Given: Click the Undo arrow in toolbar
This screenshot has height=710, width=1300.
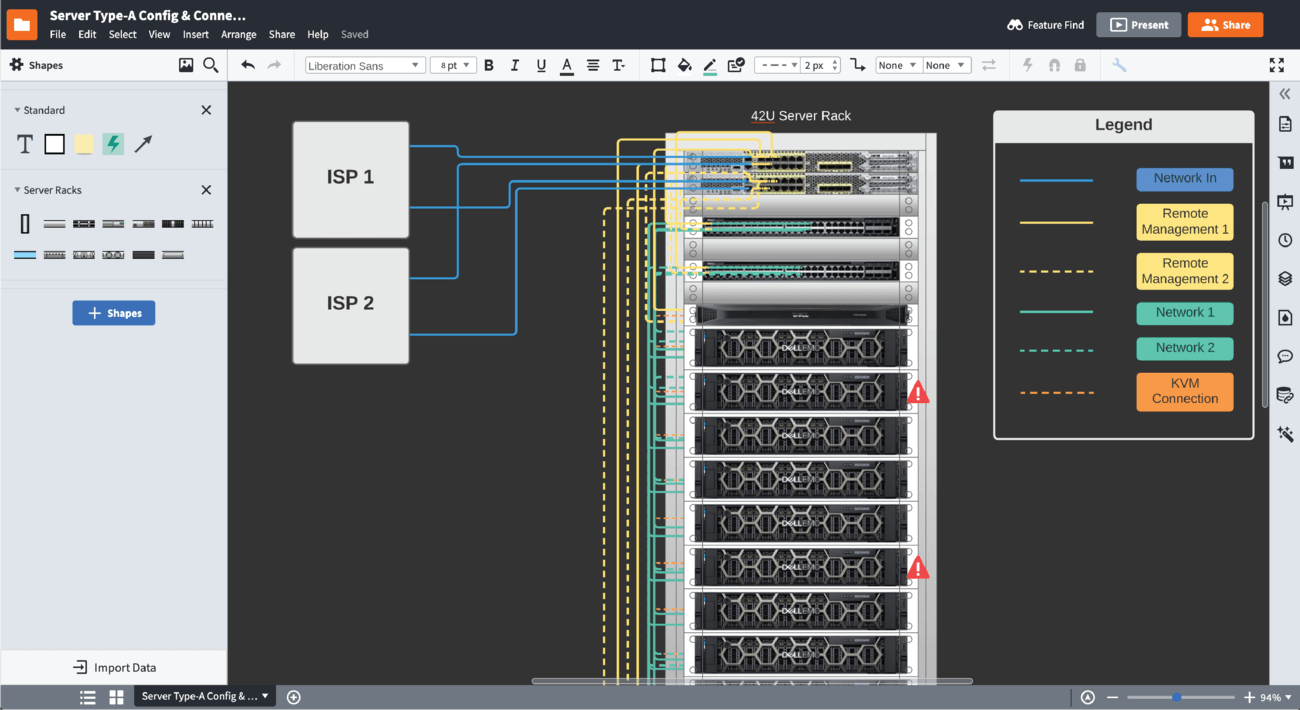Looking at the screenshot, I should click(x=248, y=65).
